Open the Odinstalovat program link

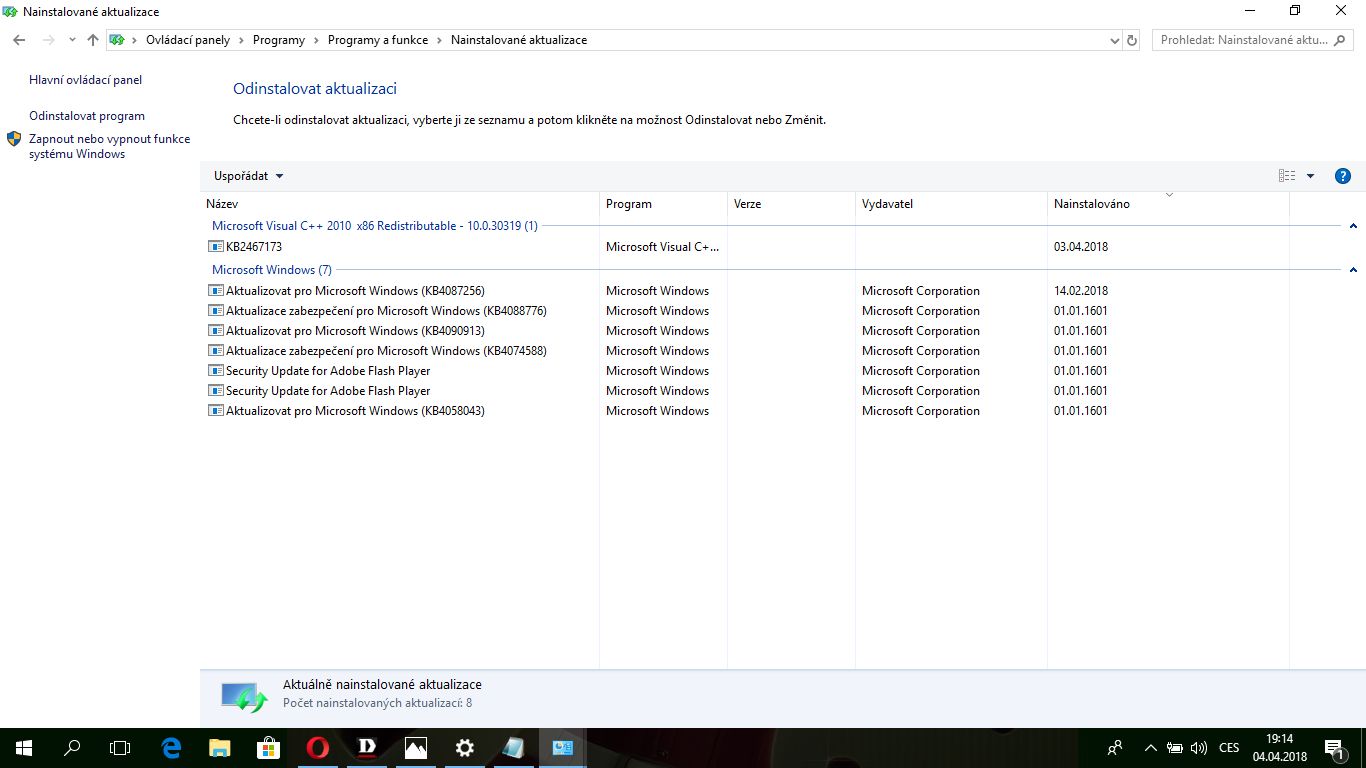(x=87, y=116)
